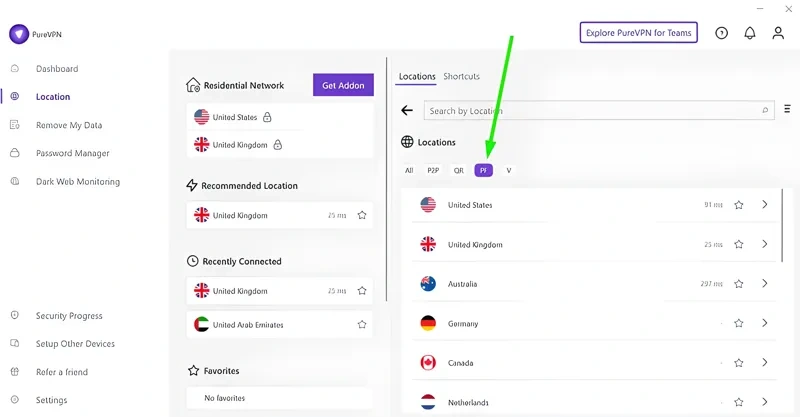The image size is (800, 417).
Task: Select the P2P filter
Action: [433, 170]
